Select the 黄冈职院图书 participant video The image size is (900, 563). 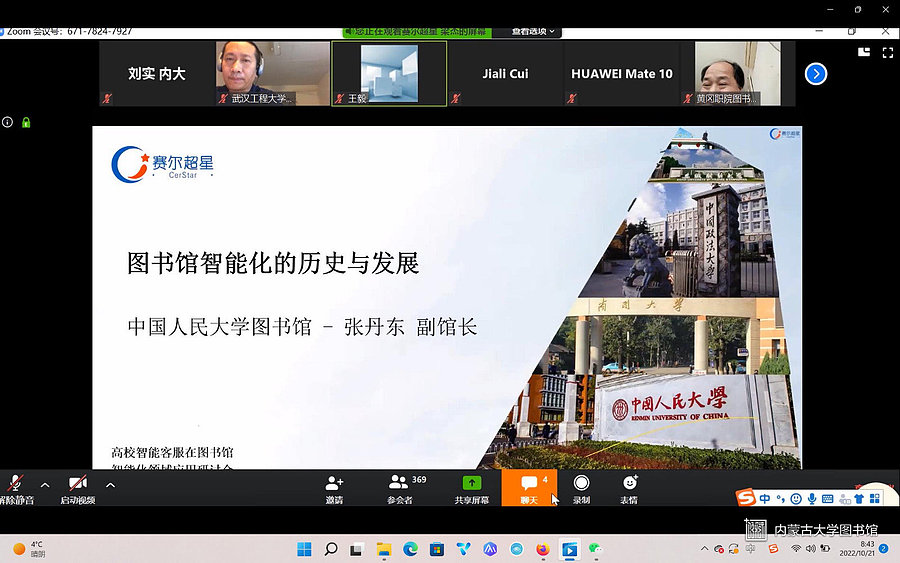[x=738, y=73]
